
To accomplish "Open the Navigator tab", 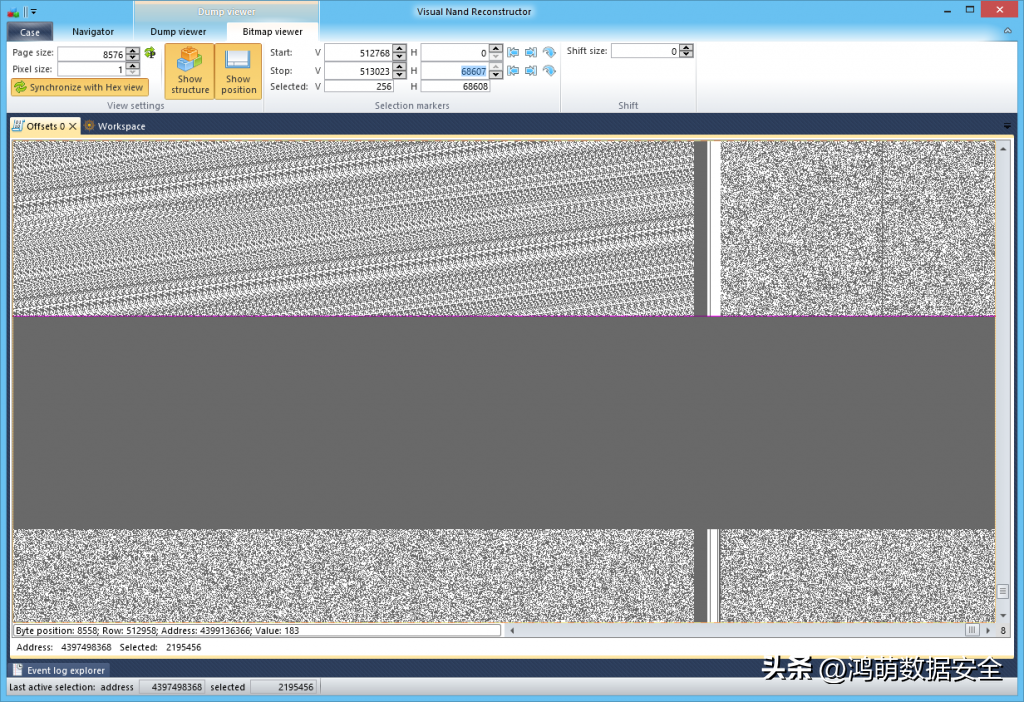I will [x=93, y=31].
